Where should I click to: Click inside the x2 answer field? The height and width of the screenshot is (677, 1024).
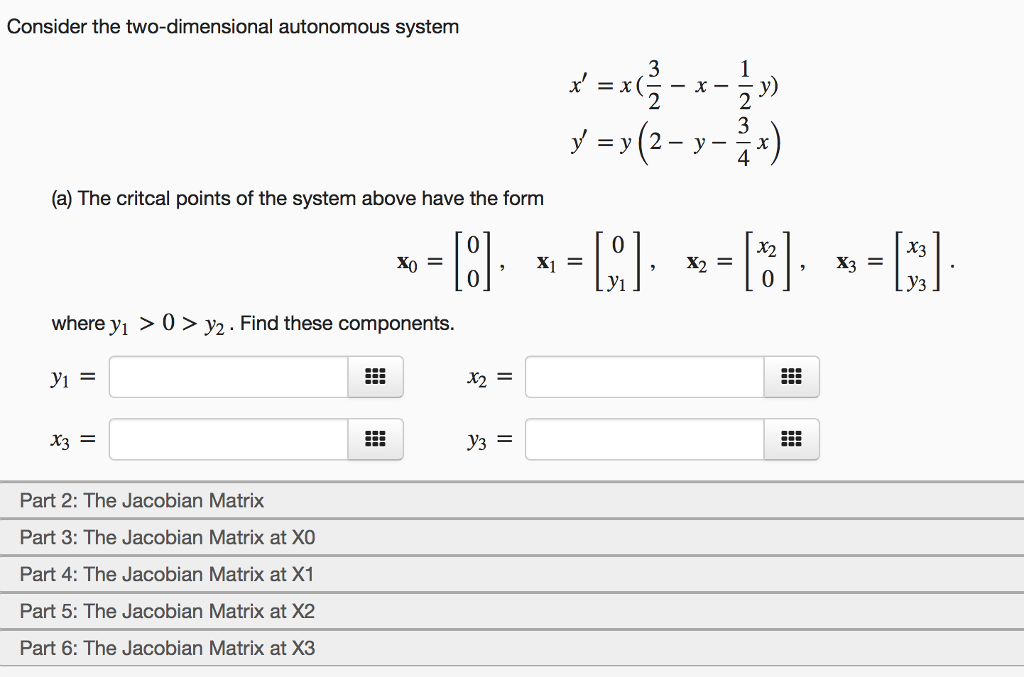(645, 377)
